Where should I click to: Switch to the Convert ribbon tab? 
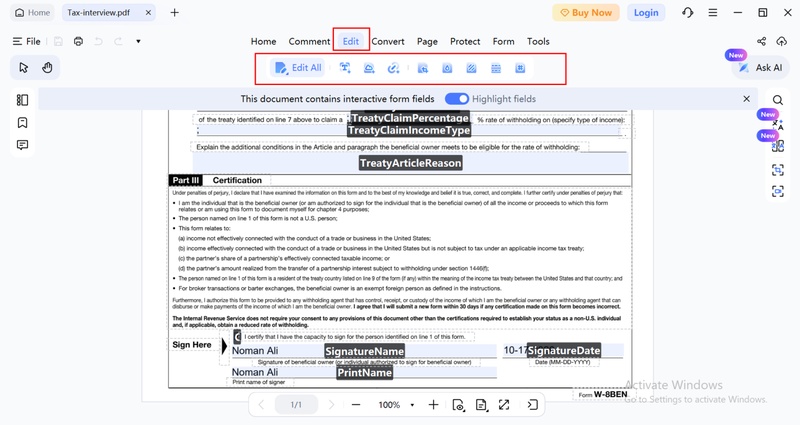[388, 41]
